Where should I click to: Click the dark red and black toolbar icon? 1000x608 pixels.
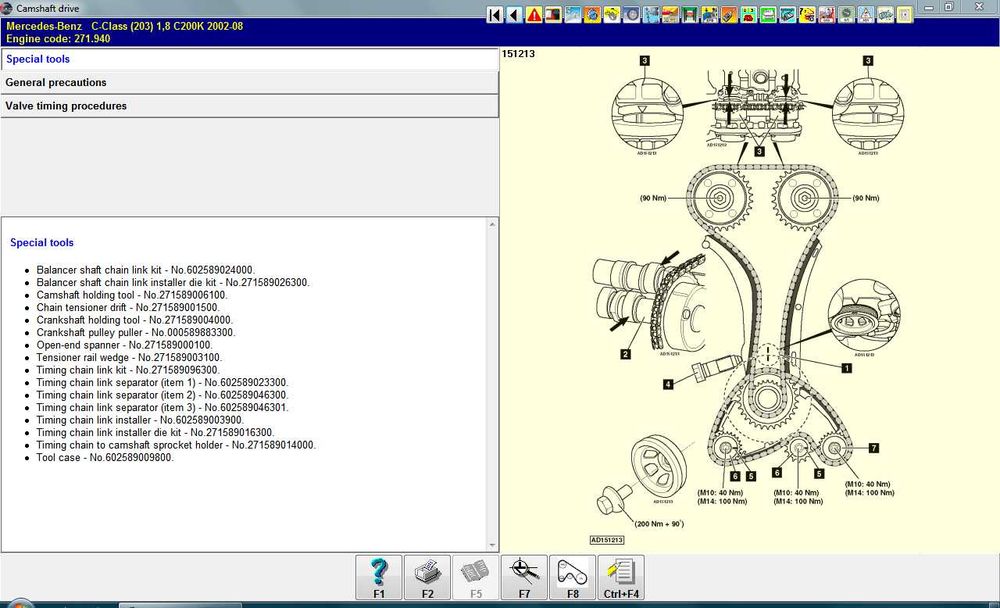[554, 15]
